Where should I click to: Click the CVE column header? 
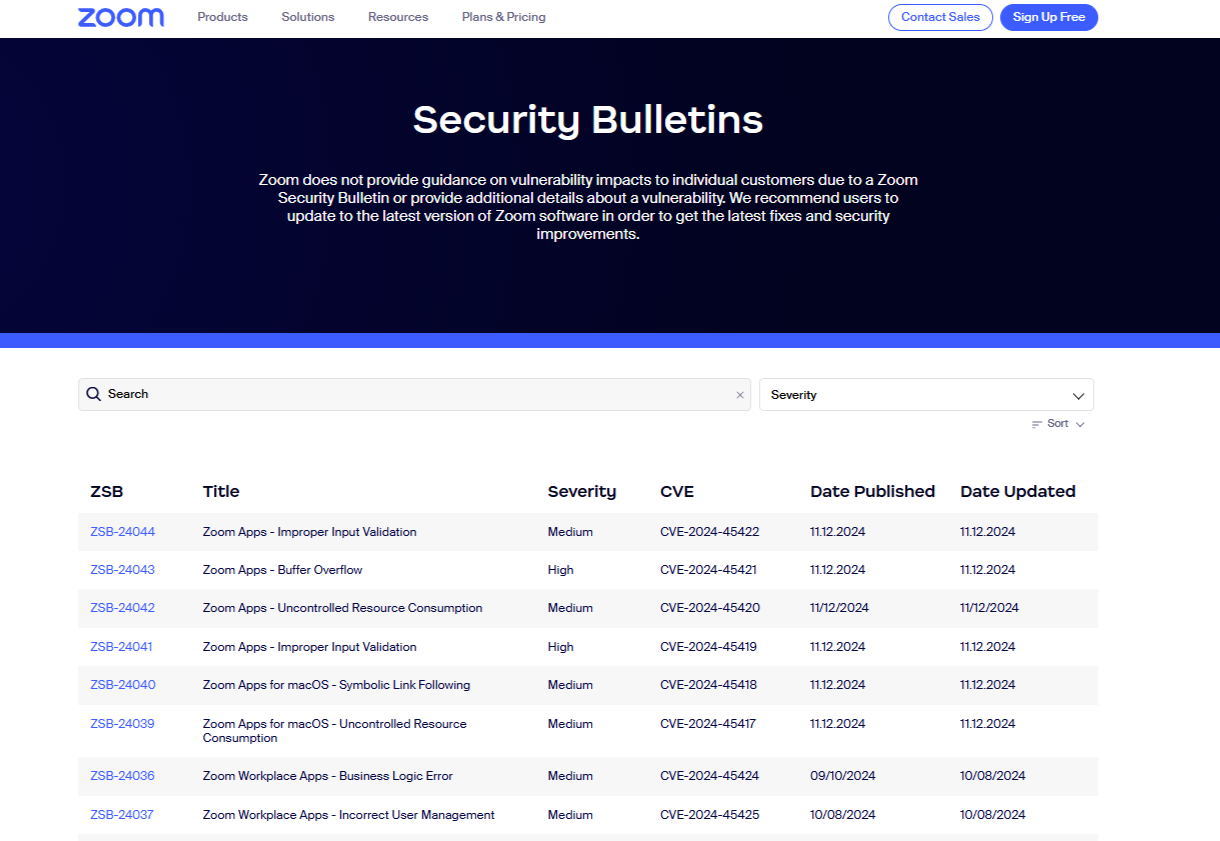677,491
